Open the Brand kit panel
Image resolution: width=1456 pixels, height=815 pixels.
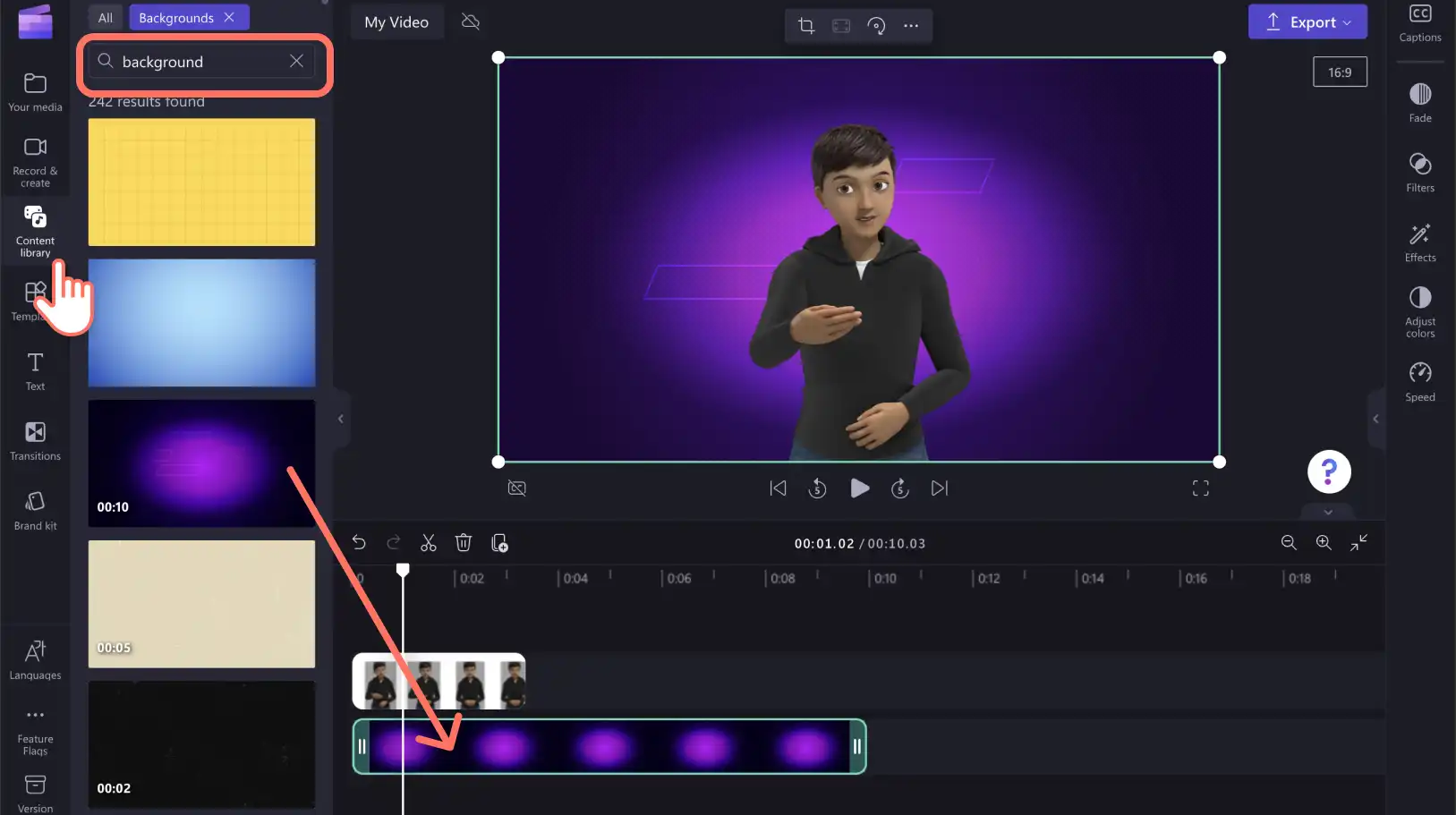pos(35,511)
